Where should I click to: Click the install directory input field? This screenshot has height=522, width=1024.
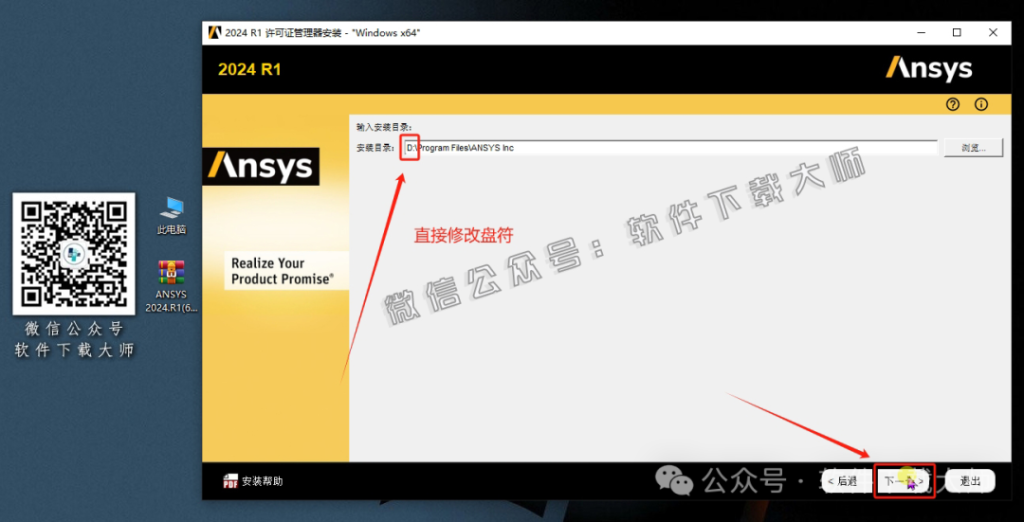(670, 148)
